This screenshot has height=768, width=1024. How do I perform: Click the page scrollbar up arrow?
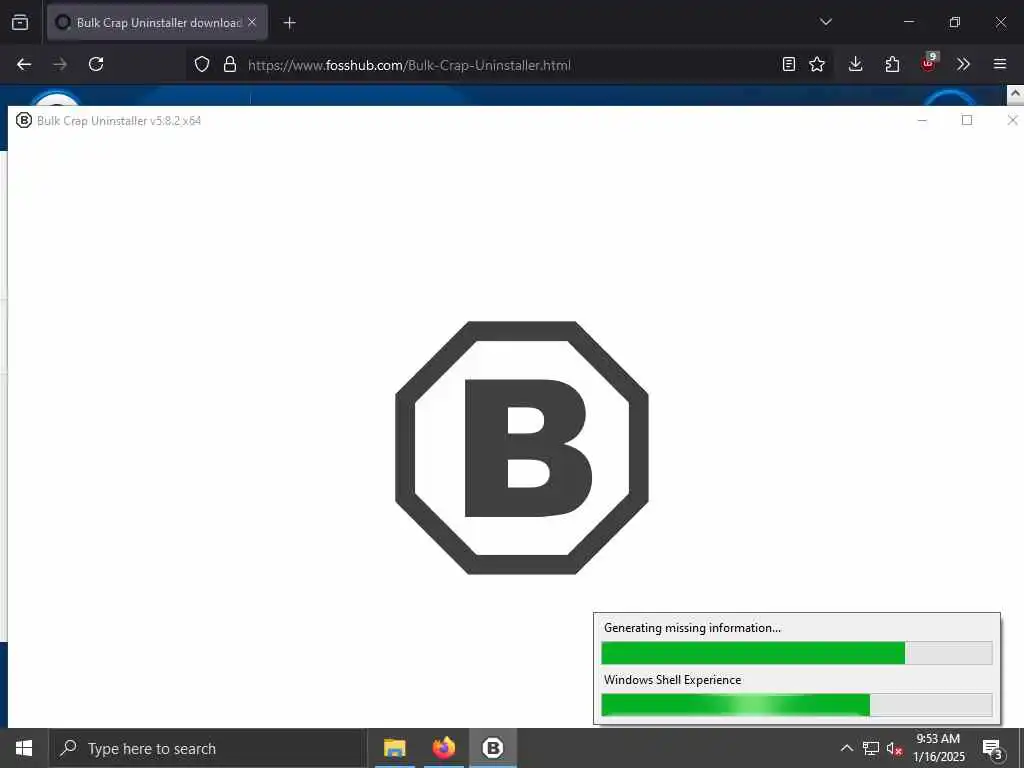pyautogui.click(x=1015, y=94)
